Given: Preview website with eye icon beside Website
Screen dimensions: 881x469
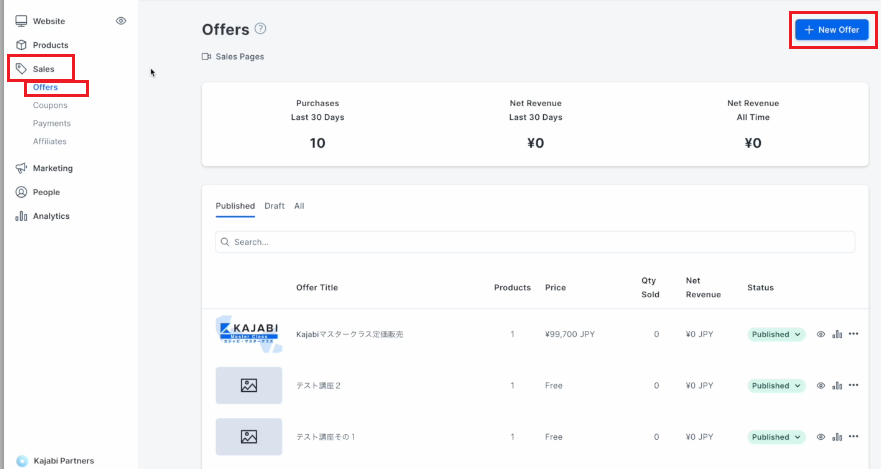Looking at the screenshot, I should tap(121, 21).
